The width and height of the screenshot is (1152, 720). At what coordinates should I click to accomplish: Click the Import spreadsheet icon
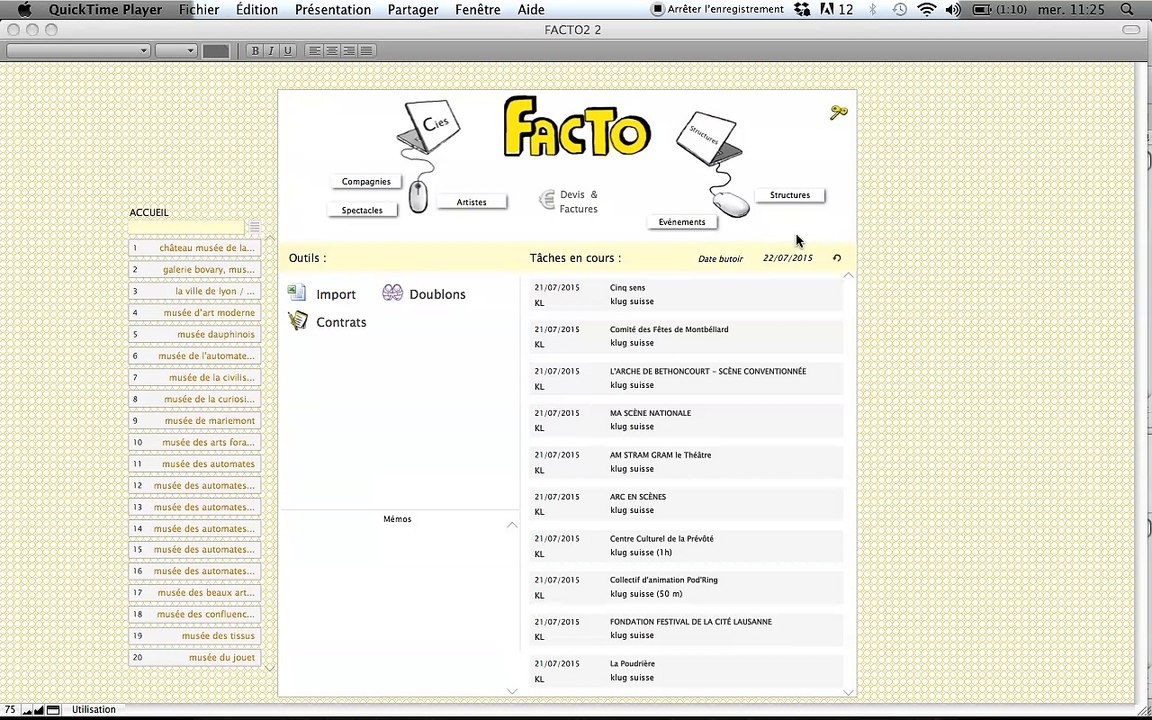[x=297, y=293]
